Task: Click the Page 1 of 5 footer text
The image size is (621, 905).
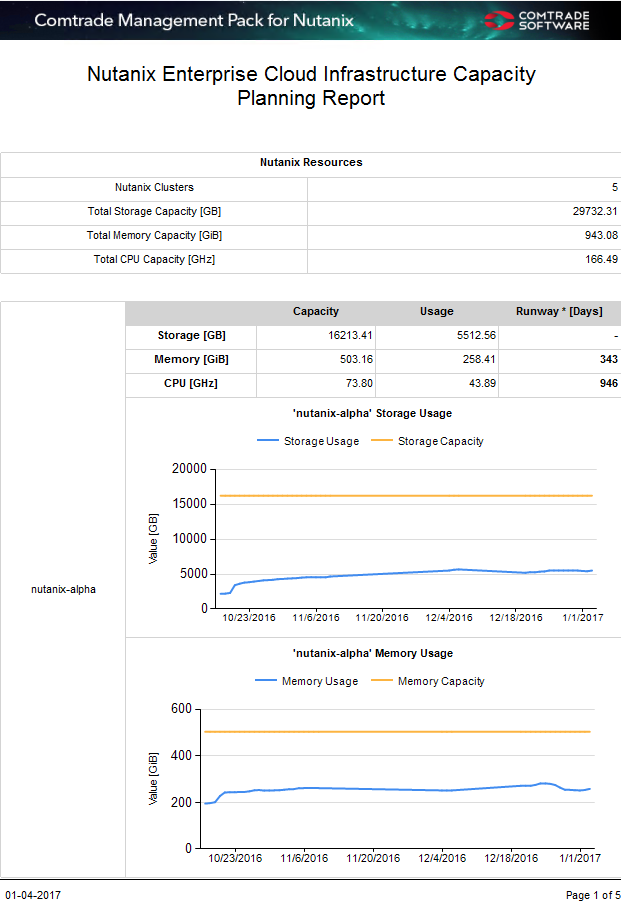Action: pos(593,895)
